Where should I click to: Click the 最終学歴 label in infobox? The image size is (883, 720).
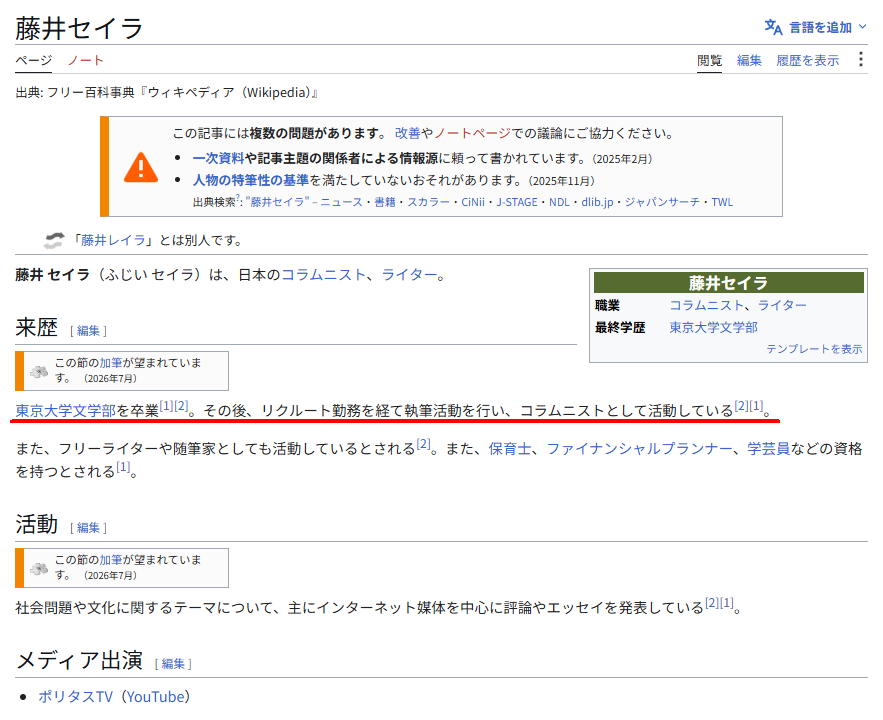coord(620,327)
